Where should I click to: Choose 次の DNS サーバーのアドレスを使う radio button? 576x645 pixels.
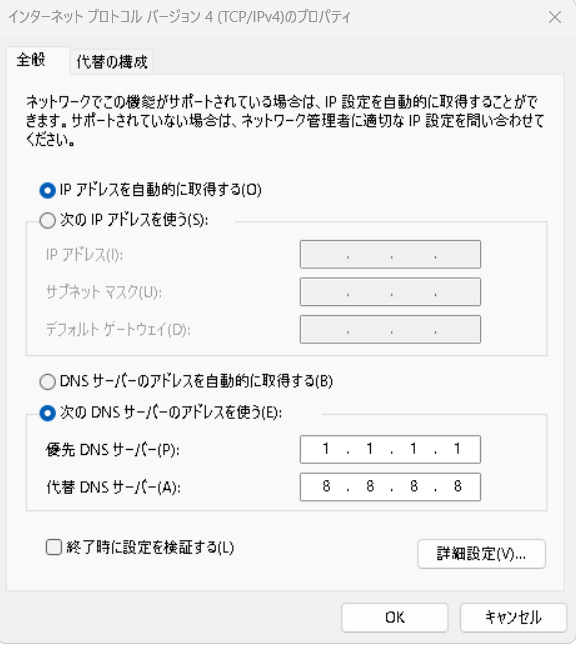tap(47, 413)
